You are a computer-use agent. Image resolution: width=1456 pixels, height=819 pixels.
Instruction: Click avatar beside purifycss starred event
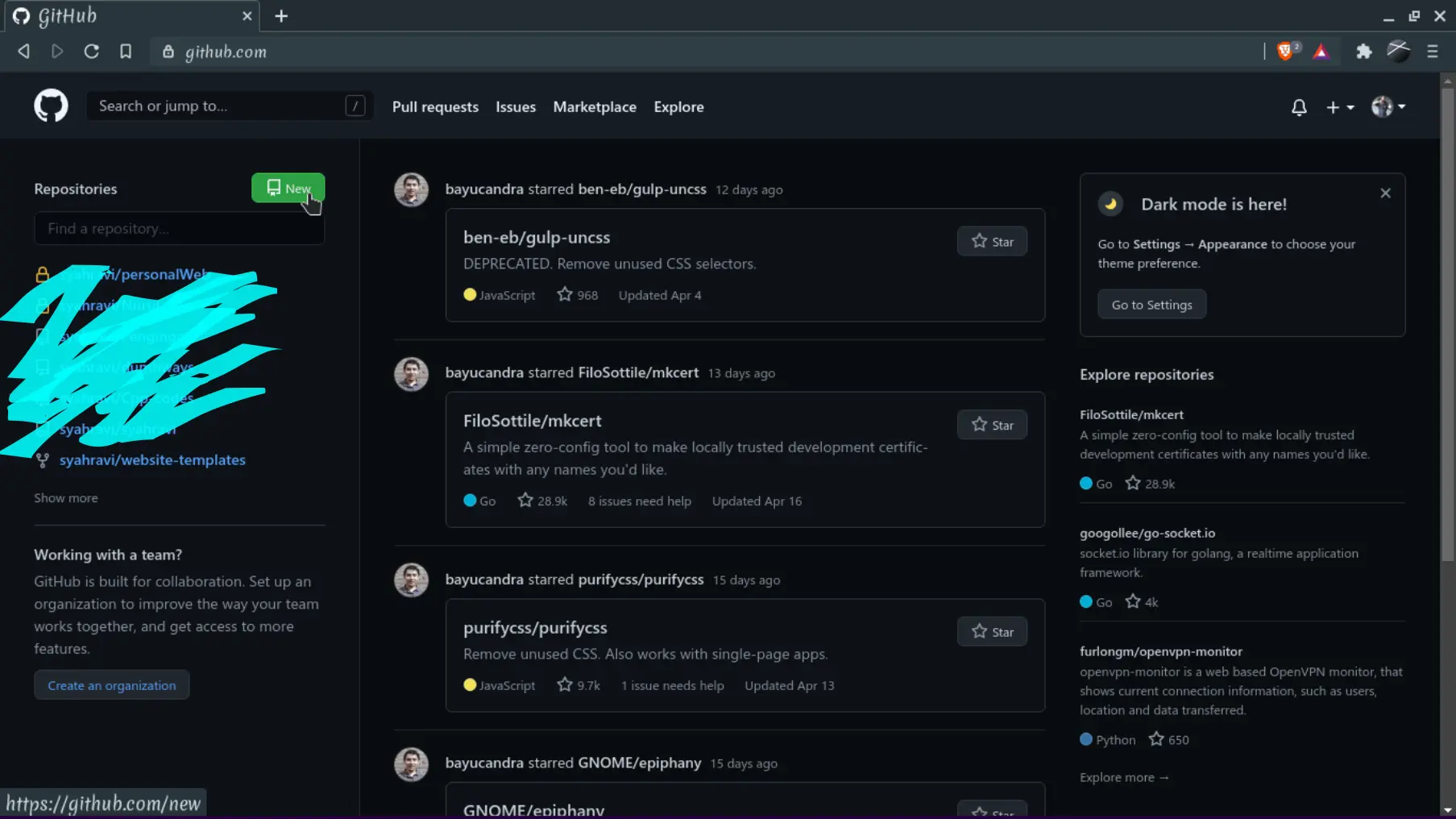(411, 580)
